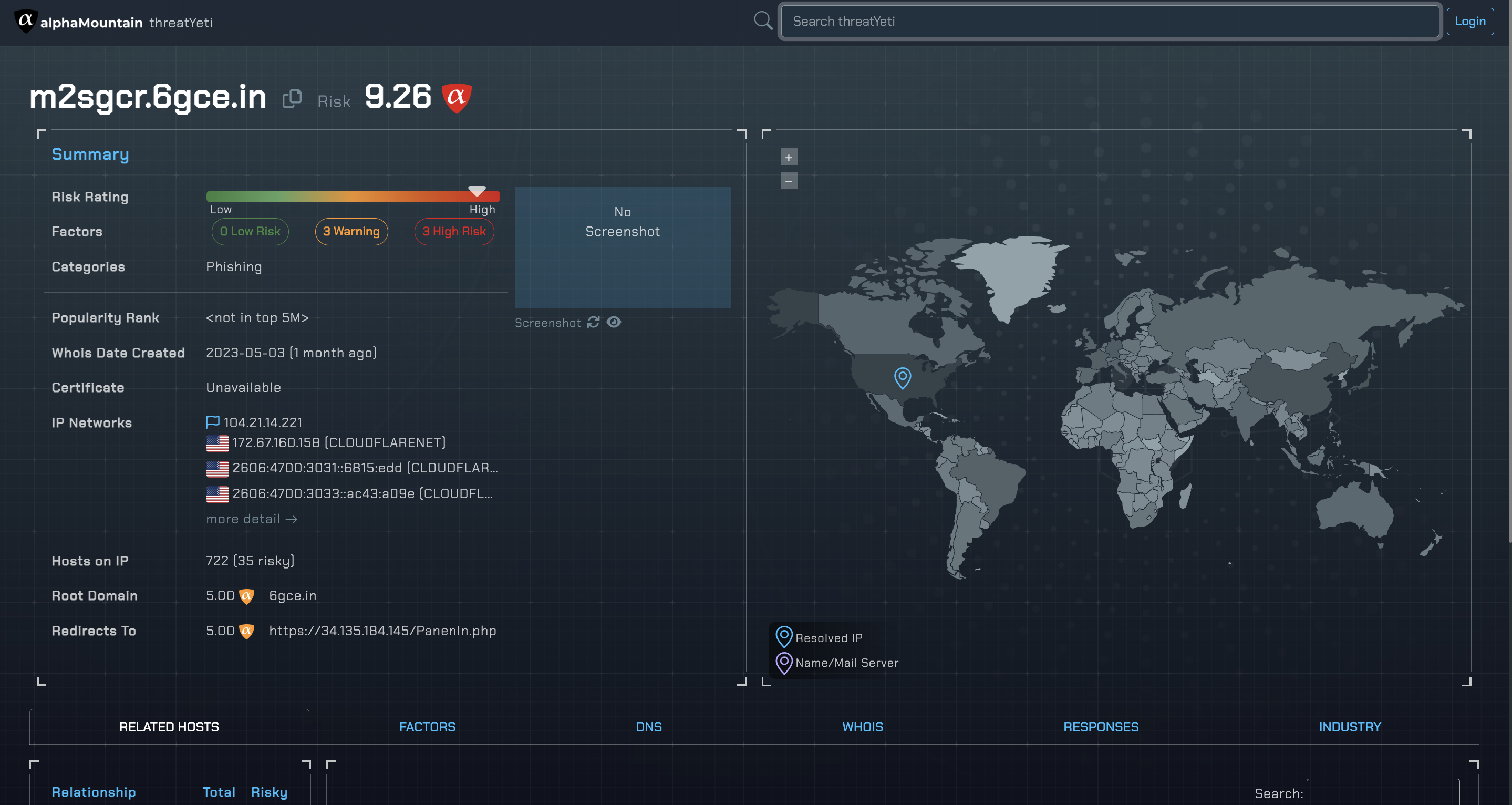Open the 6gce.in root domain link
Image resolution: width=1512 pixels, height=805 pixels.
292,595
